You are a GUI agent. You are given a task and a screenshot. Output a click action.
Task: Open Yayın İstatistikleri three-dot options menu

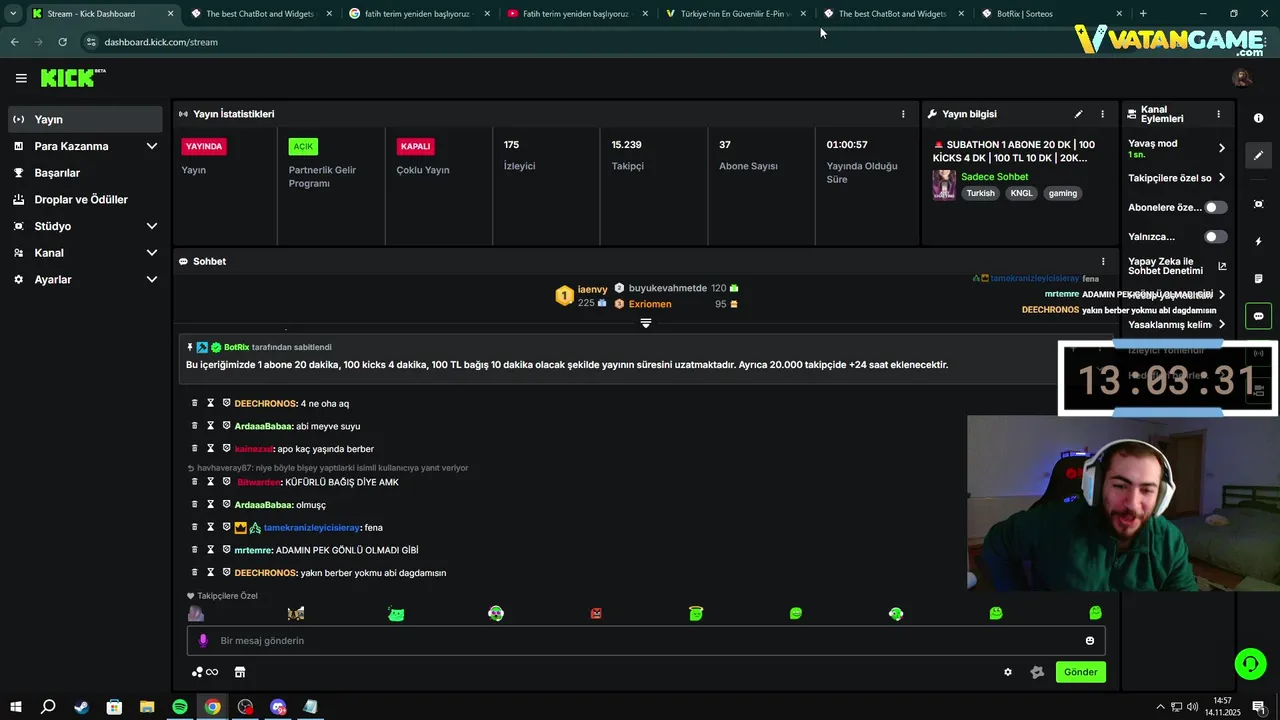point(903,114)
